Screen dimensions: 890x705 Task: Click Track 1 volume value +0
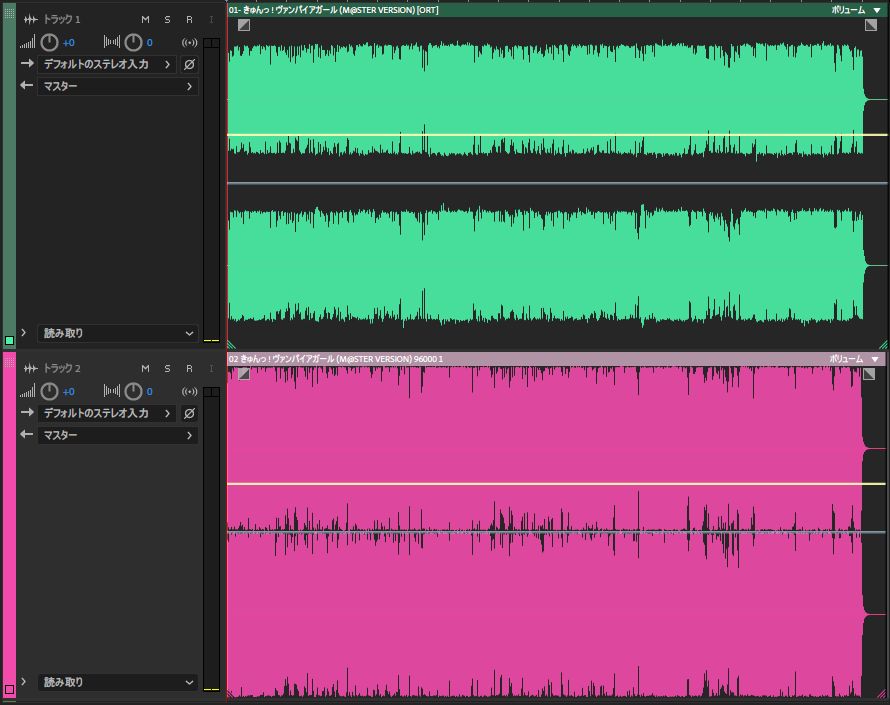69,43
